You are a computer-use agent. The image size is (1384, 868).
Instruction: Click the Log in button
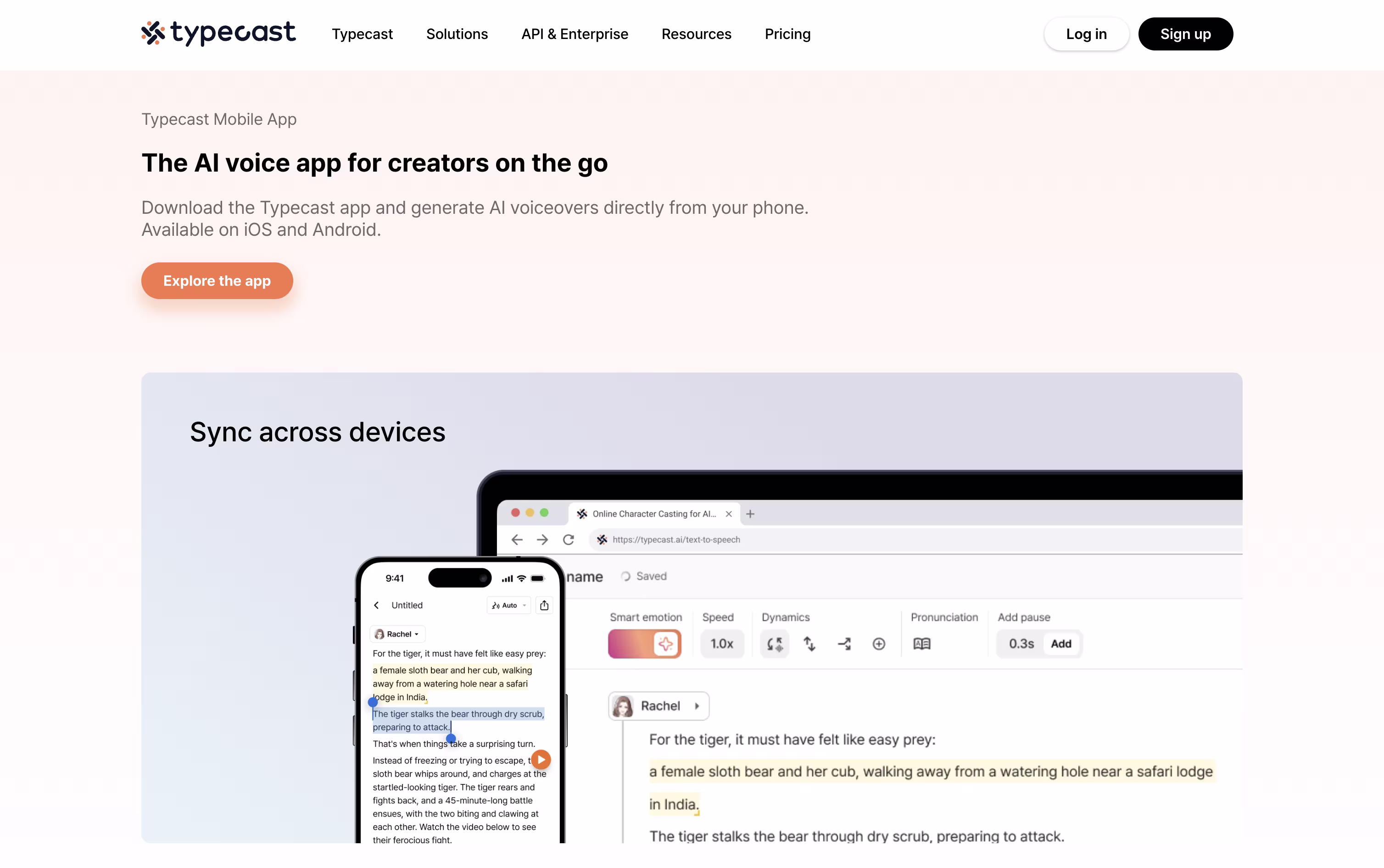pyautogui.click(x=1086, y=34)
